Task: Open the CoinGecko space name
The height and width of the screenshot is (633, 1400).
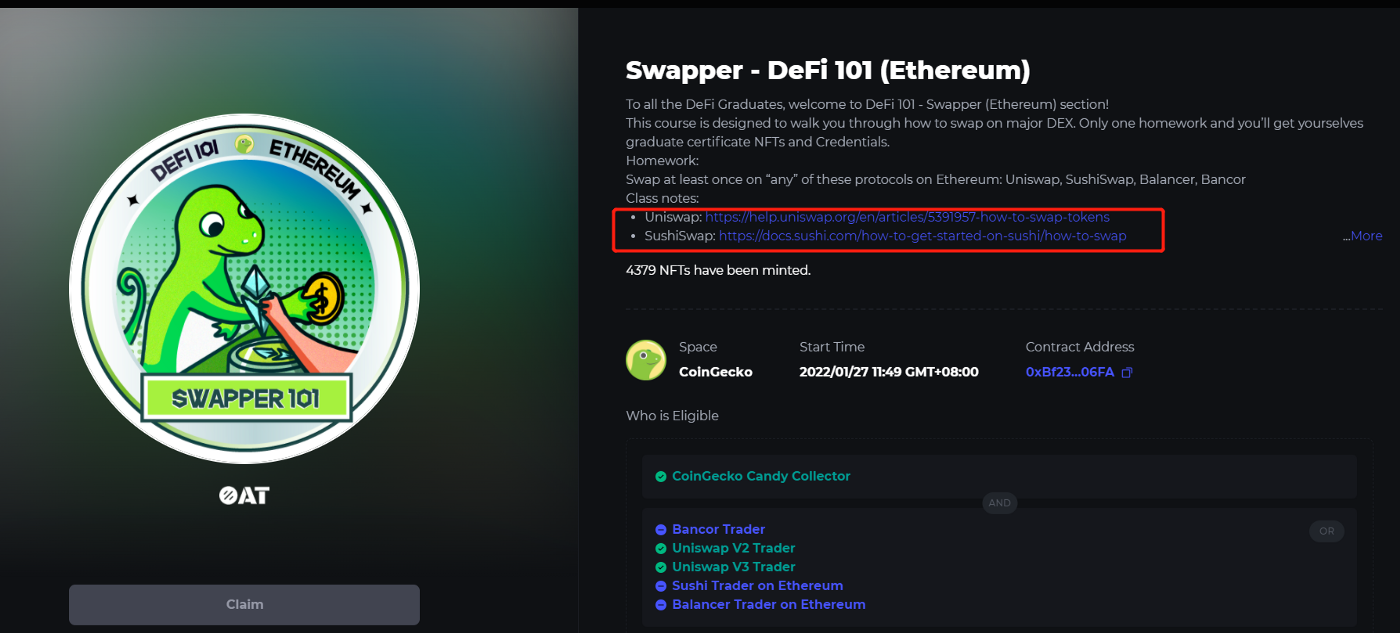Action: 715,372
